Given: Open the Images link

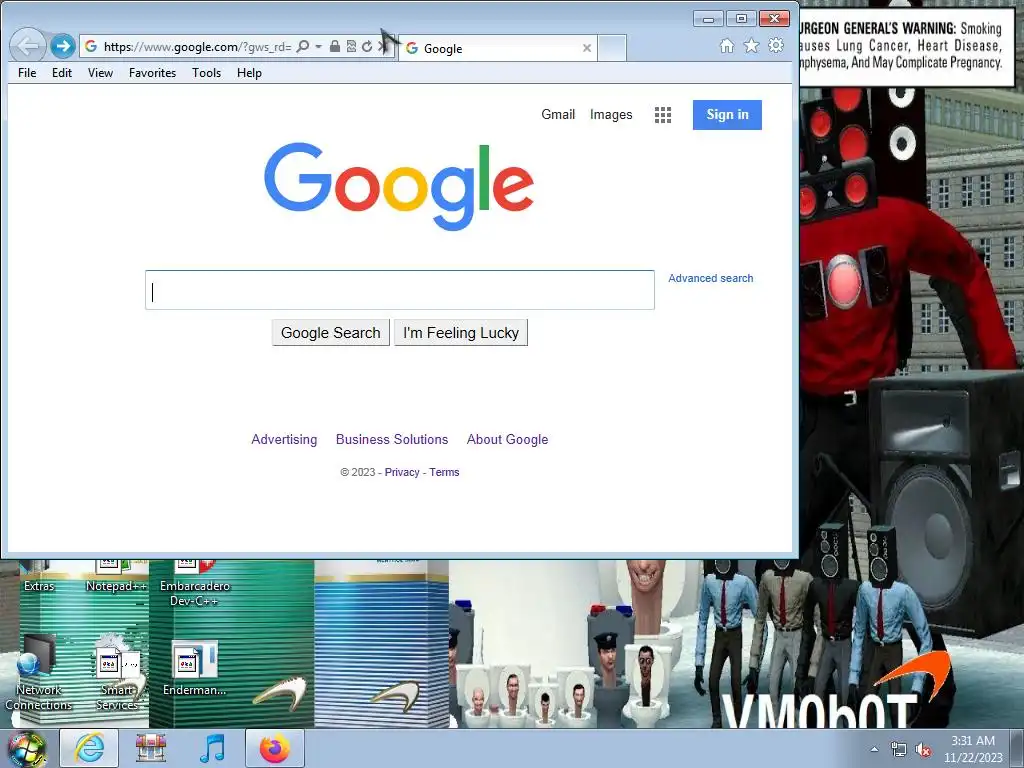Looking at the screenshot, I should pyautogui.click(x=611, y=114).
